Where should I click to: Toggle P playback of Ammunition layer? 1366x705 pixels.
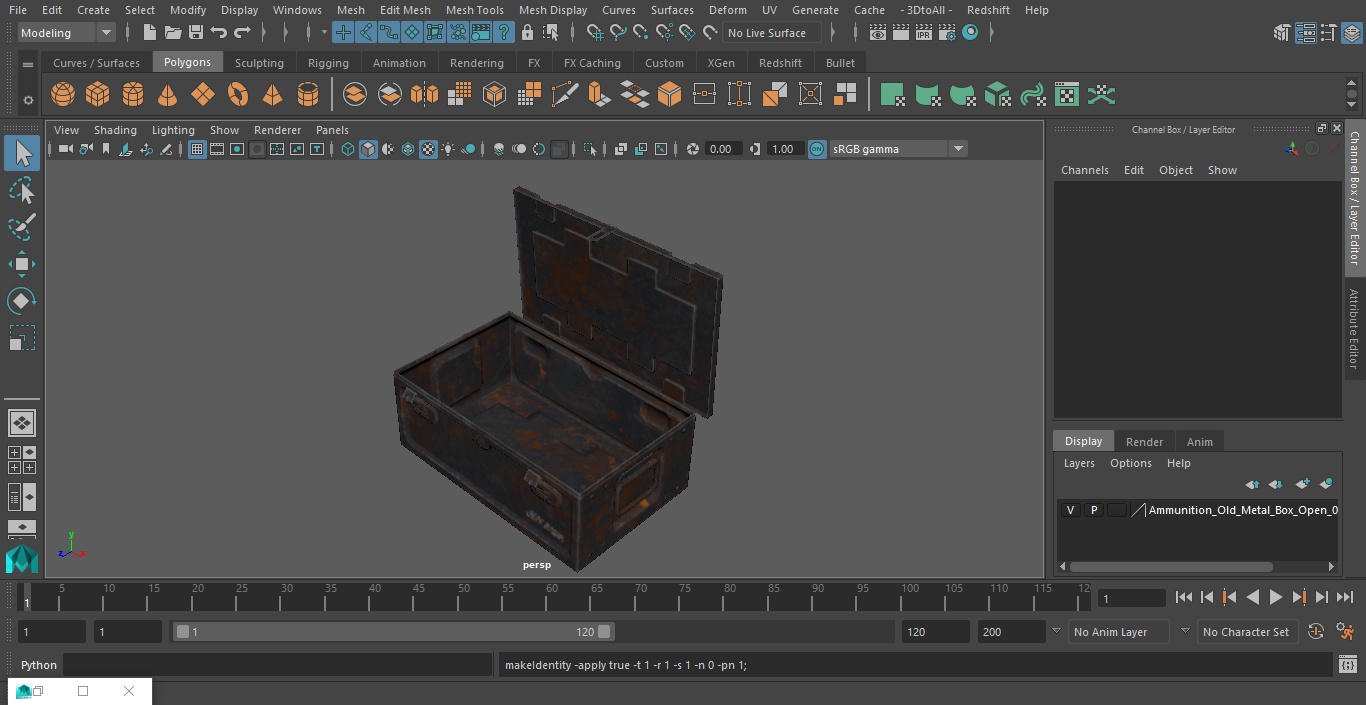[x=1093, y=510]
